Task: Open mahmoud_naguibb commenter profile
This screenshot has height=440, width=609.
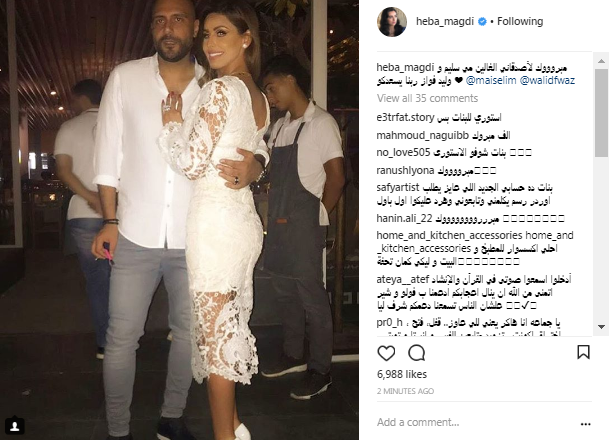Action: [x=423, y=136]
